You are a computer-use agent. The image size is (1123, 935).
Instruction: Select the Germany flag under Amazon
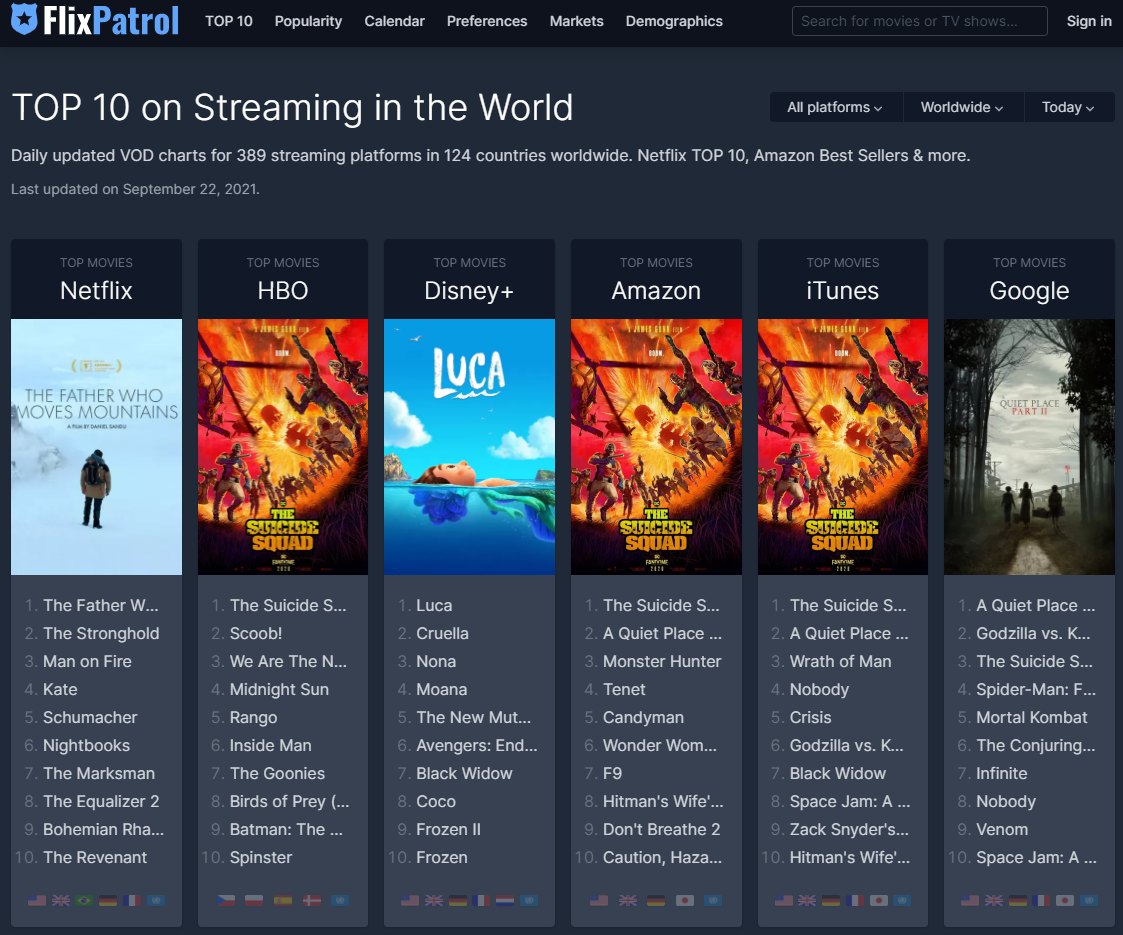point(656,901)
